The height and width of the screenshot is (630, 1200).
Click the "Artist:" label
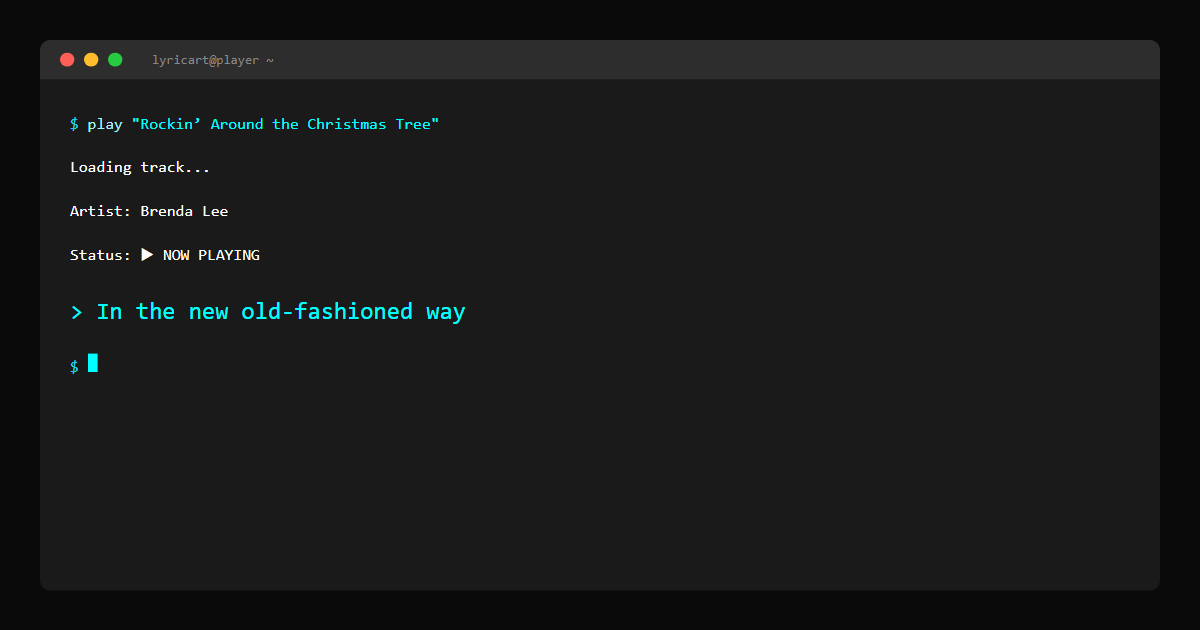[100, 211]
